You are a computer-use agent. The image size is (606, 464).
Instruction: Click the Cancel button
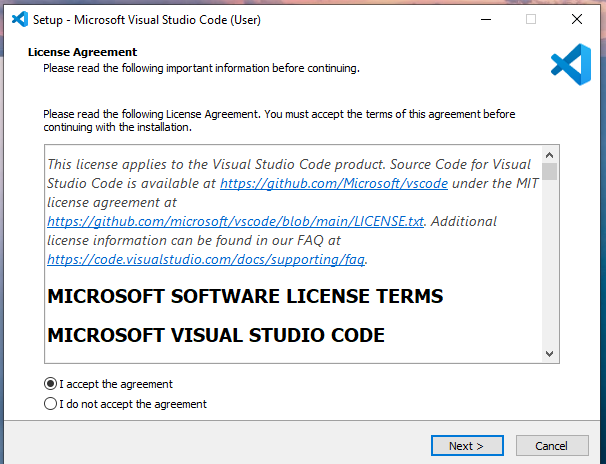tap(552, 445)
